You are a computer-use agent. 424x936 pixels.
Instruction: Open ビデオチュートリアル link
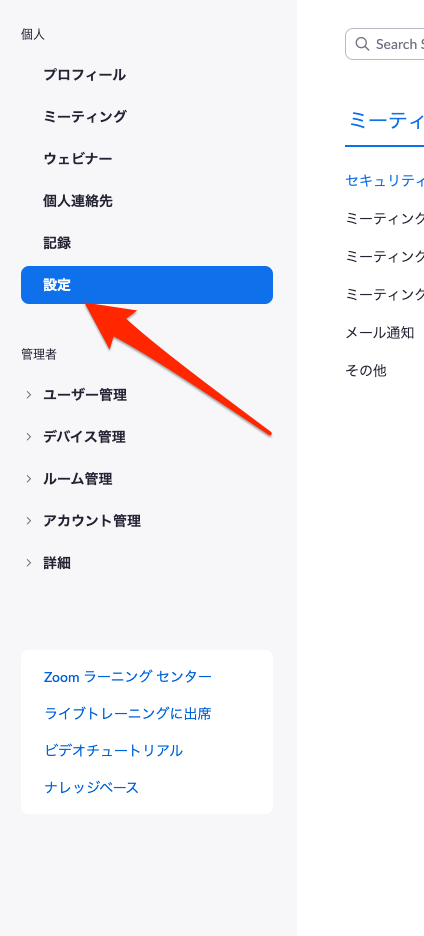113,750
